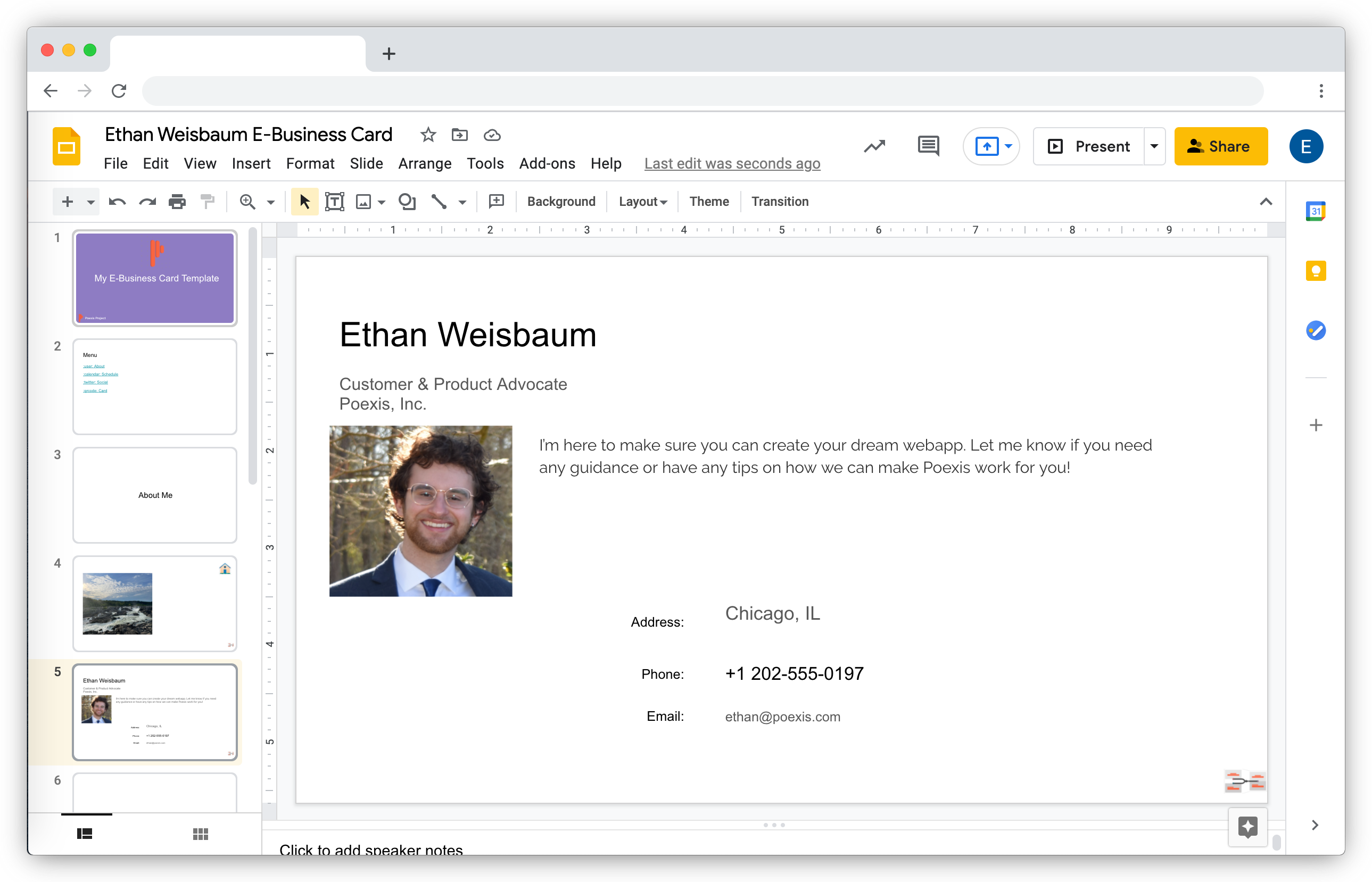Image resolution: width=1372 pixels, height=882 pixels.
Task: Get add-ons with side panel plus
Action: (1315, 425)
